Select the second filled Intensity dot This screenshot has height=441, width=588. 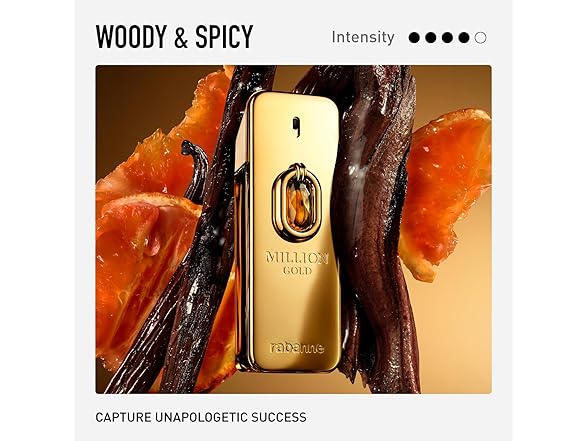pos(431,38)
